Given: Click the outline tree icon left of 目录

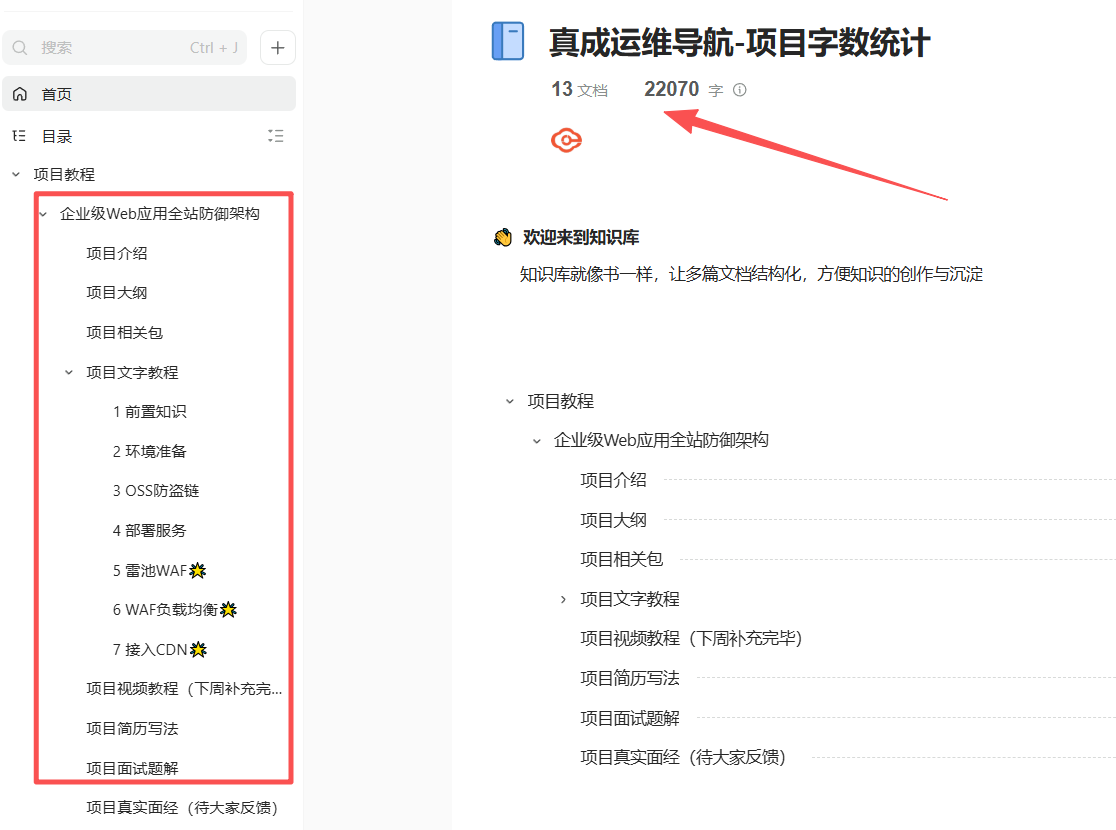Looking at the screenshot, I should (x=17, y=135).
